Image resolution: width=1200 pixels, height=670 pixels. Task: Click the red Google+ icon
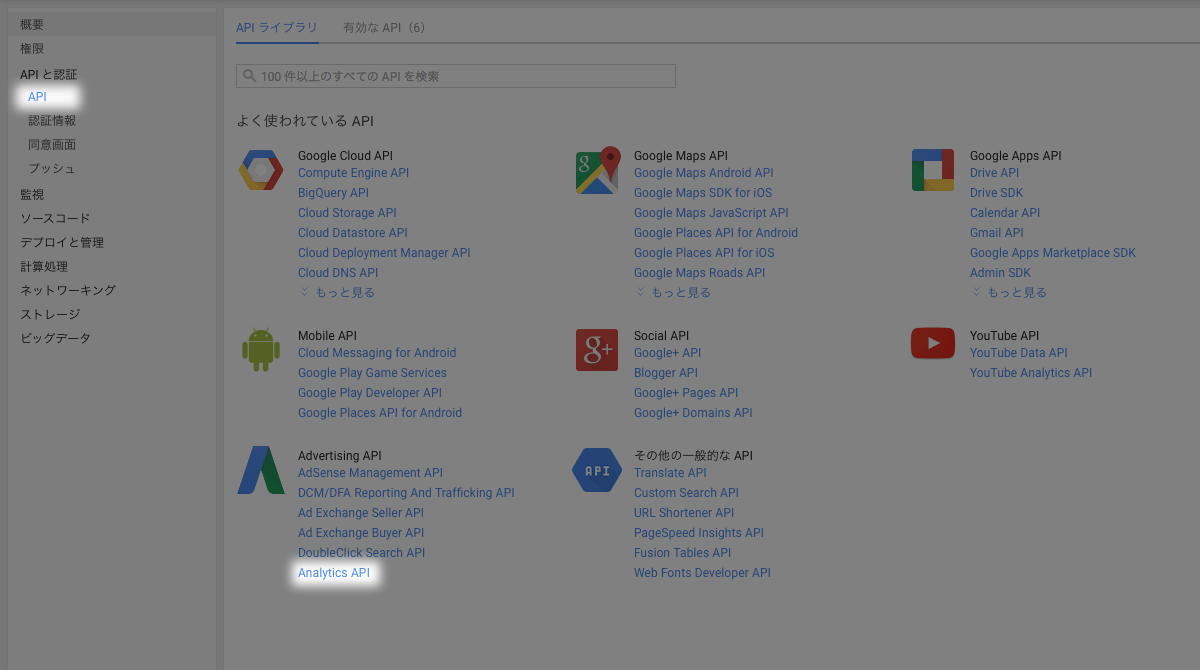[597, 350]
